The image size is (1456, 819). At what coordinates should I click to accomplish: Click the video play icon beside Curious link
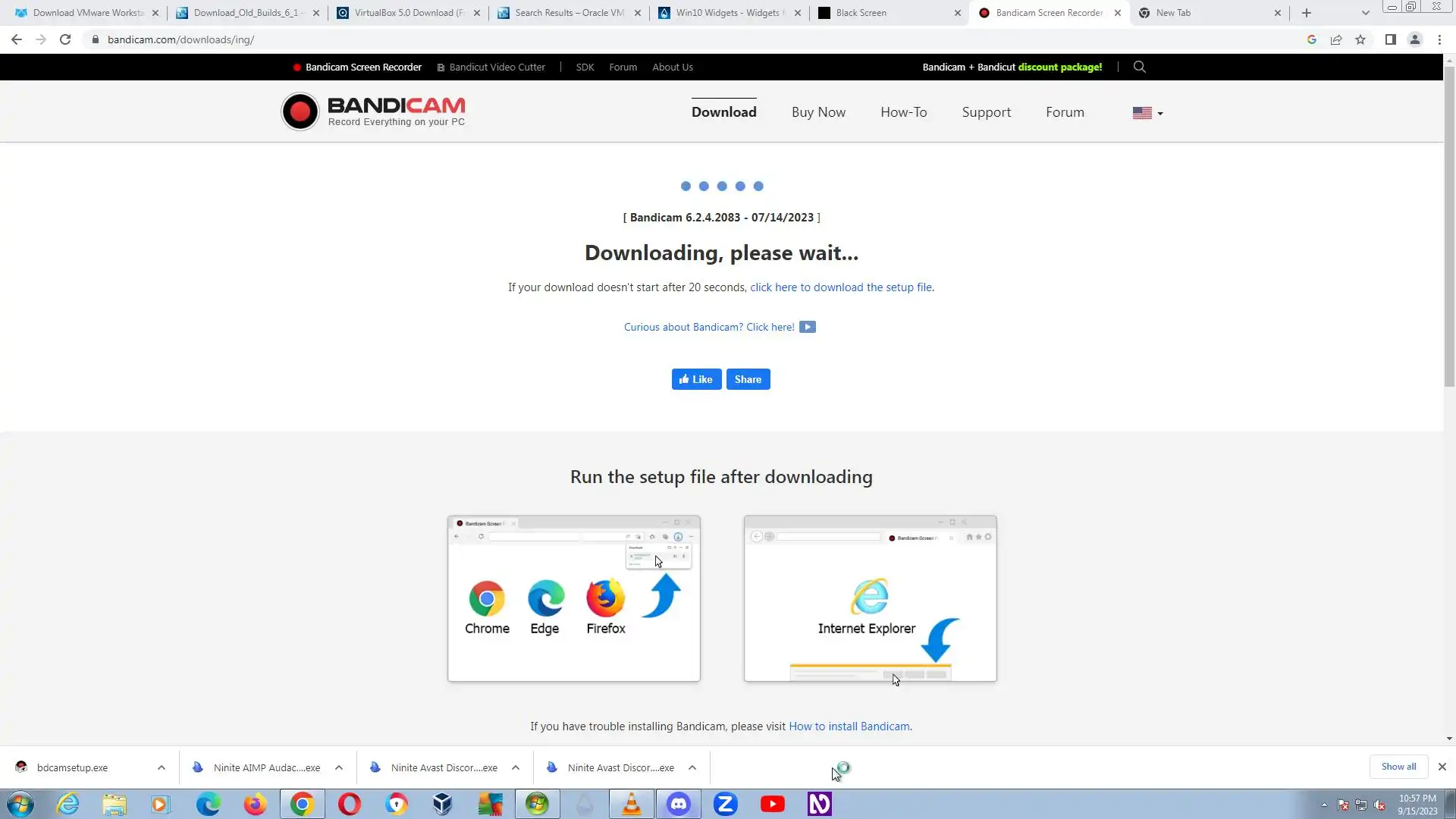[808, 327]
